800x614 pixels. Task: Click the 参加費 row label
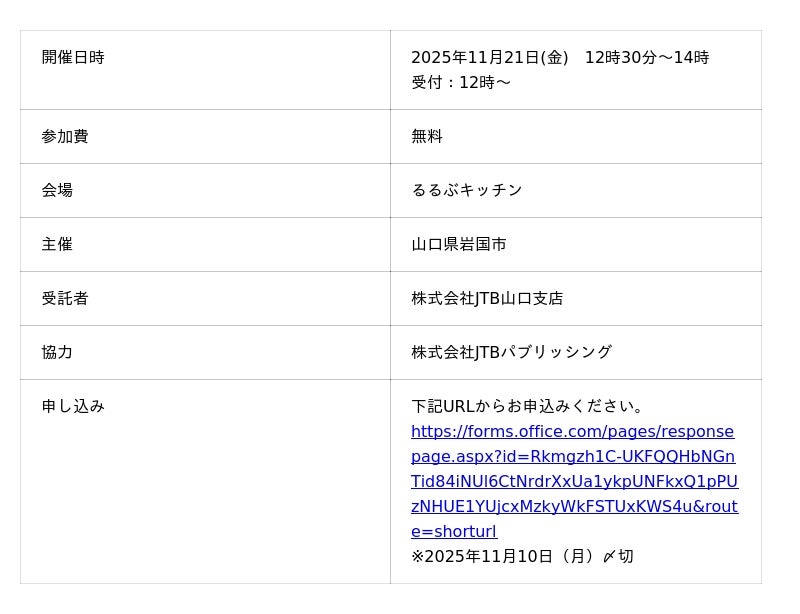coord(65,136)
